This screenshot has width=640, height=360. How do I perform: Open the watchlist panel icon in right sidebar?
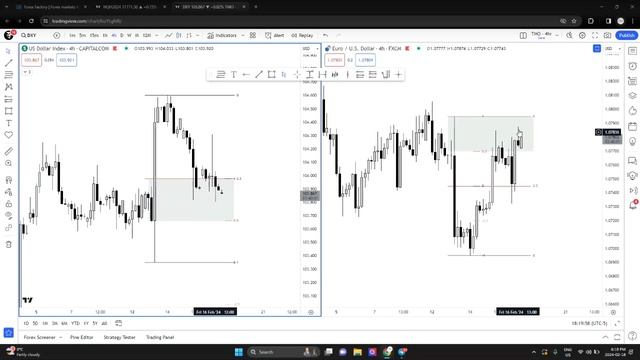click(633, 51)
